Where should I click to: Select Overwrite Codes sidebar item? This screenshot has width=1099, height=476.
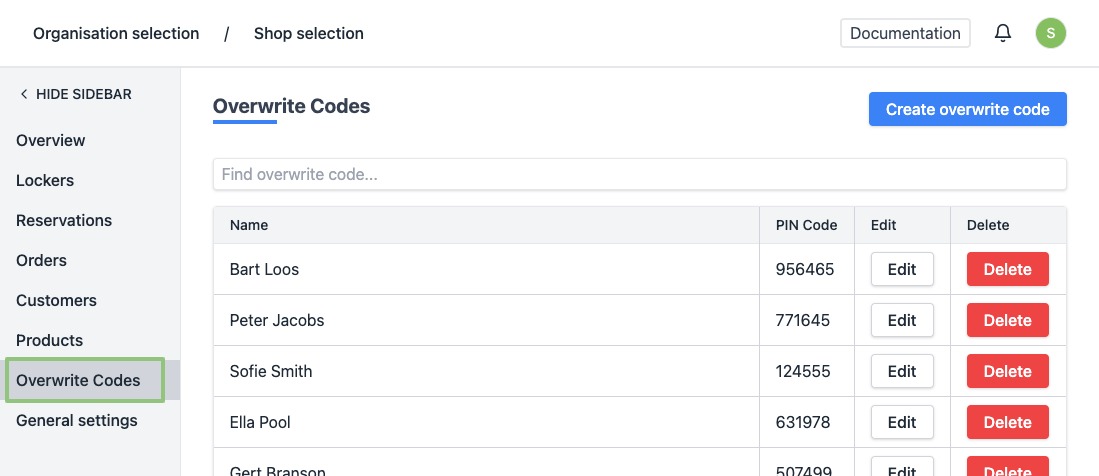click(x=78, y=380)
